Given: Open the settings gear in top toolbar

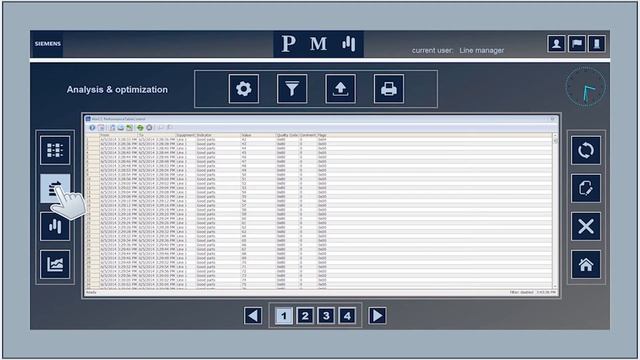Looking at the screenshot, I should tap(244, 89).
